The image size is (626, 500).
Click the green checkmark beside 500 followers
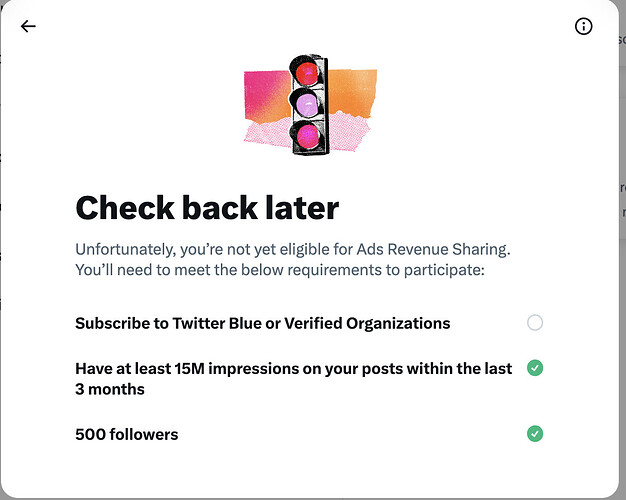click(535, 434)
